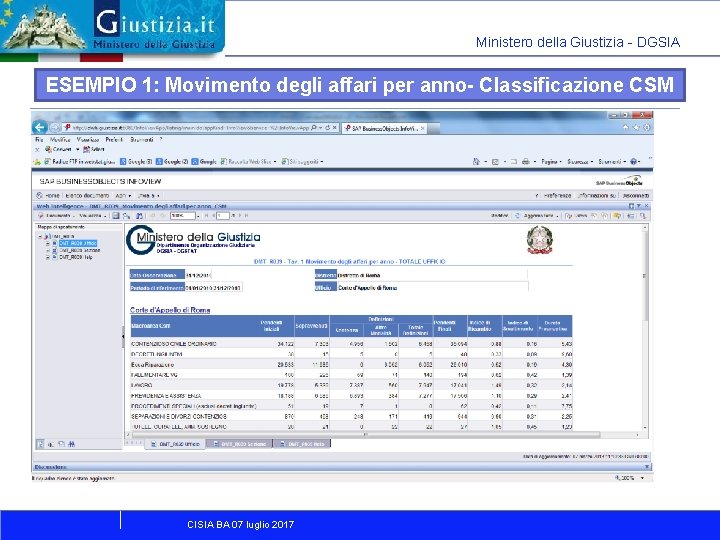The image size is (720, 540).
Task: Click the Corte d'Appello di Roma heading link
Action: (x=170, y=310)
